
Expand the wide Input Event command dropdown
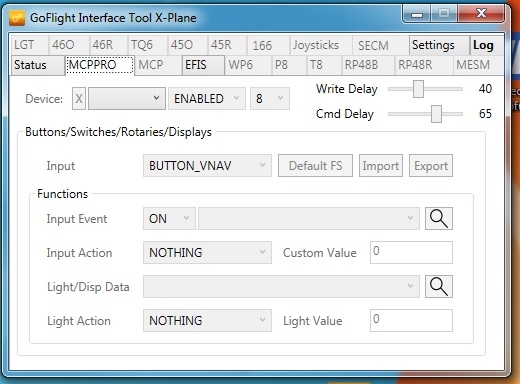click(x=309, y=219)
